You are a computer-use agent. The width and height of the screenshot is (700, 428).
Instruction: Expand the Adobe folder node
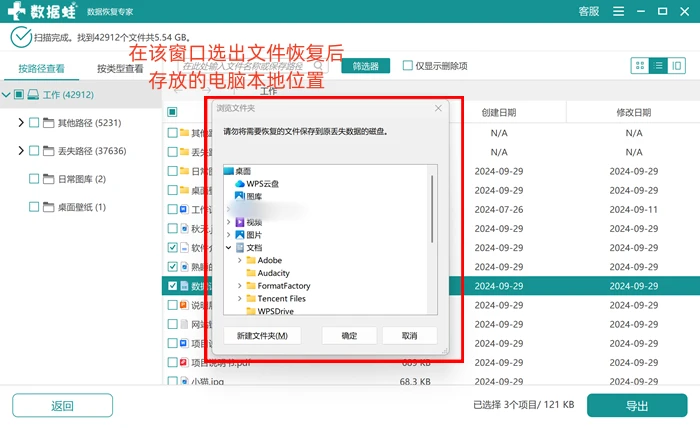click(240, 260)
